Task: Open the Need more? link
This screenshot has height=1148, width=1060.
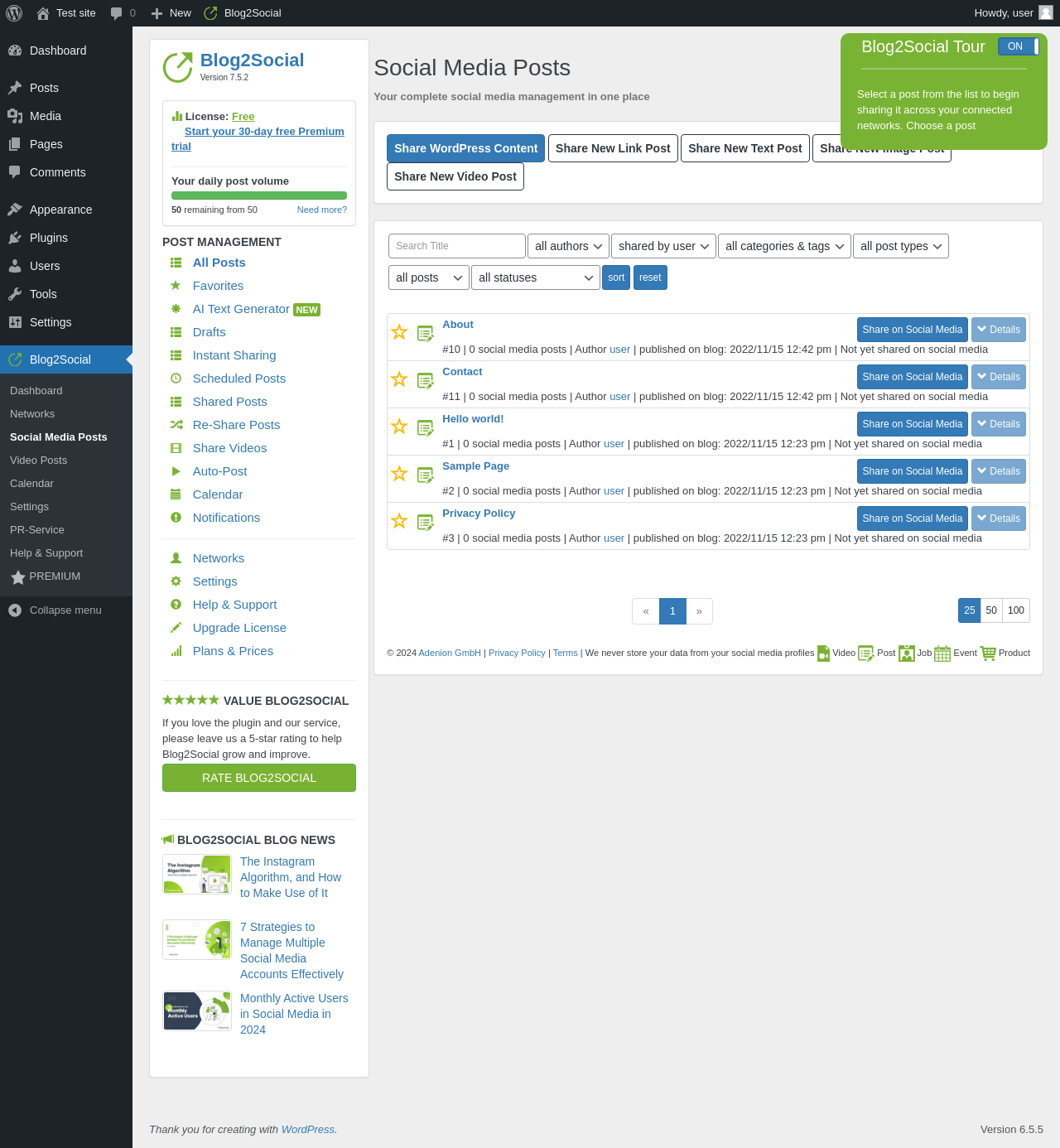Action: (x=322, y=210)
